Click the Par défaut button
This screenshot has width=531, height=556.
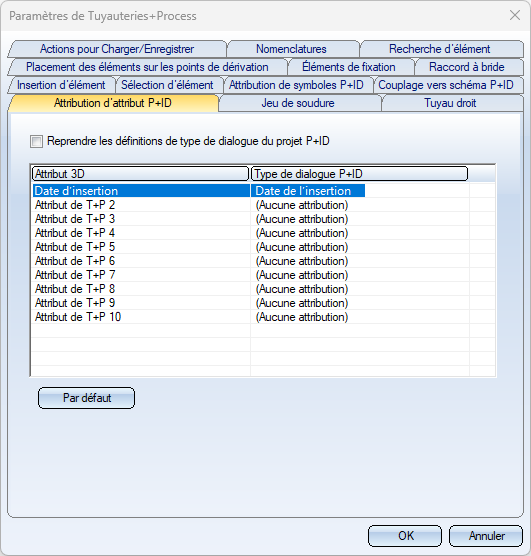coord(87,398)
